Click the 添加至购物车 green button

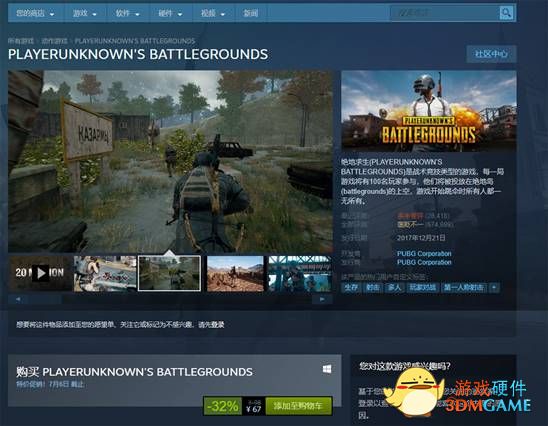point(298,406)
